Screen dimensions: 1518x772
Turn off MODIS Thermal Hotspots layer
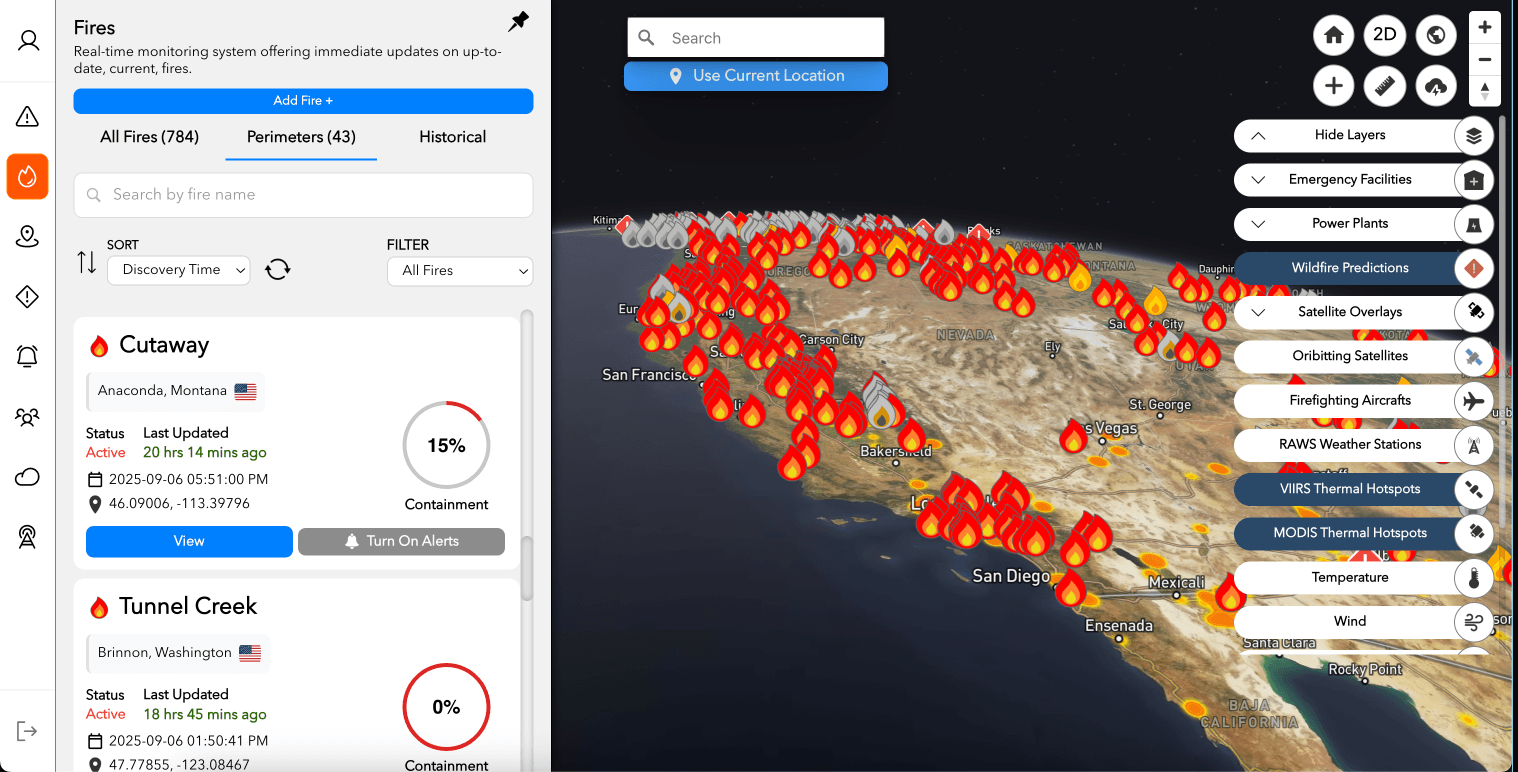[1363, 533]
